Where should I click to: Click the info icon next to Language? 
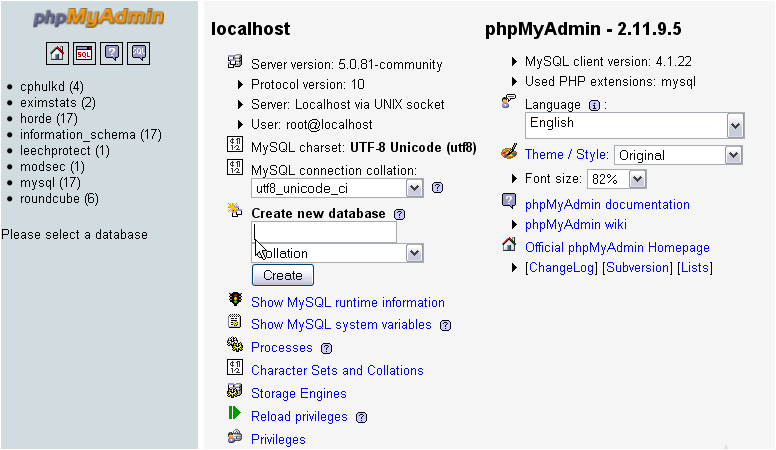(594, 105)
